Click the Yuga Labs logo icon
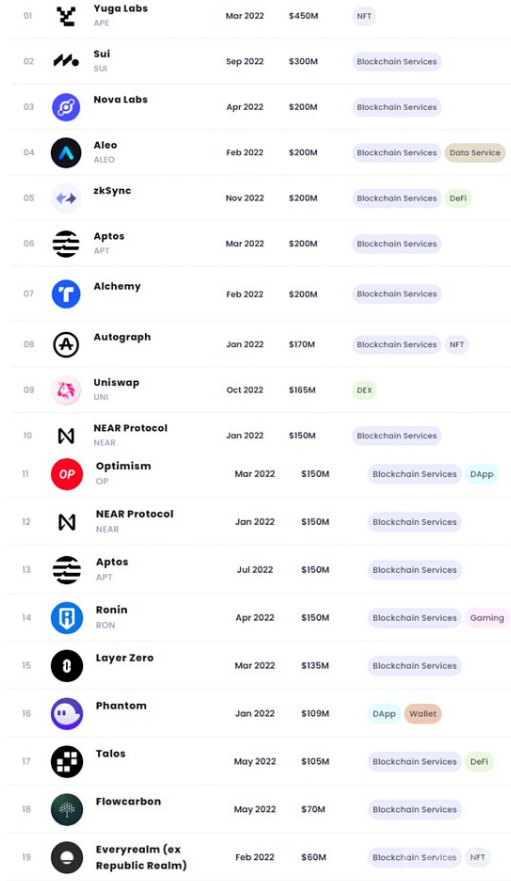Image resolution: width=511 pixels, height=881 pixels. coord(66,16)
